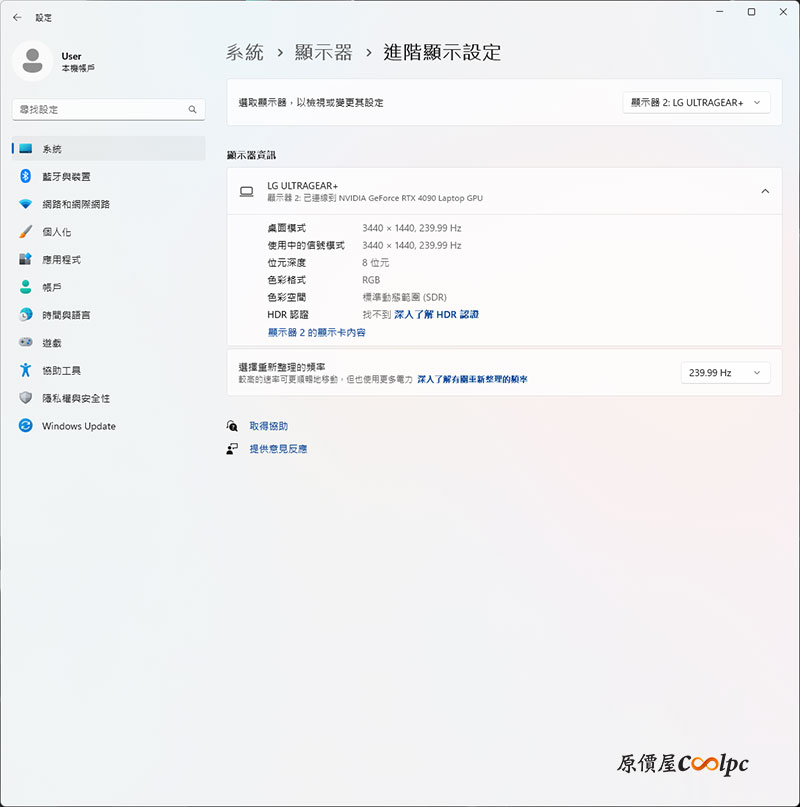Click the shield icon for 隱私權與安全性
The image size is (800, 807).
pyautogui.click(x=26, y=398)
